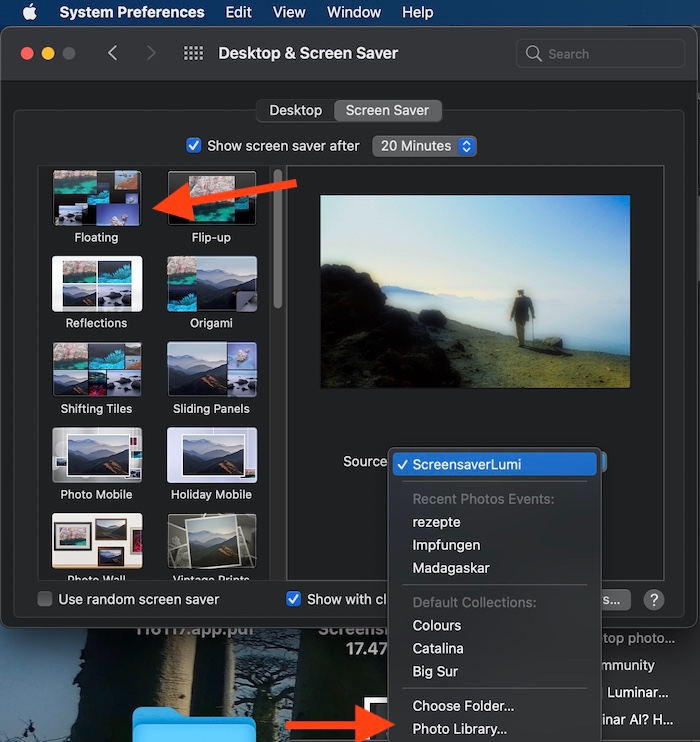Select the Holiday Mobile screen saver
This screenshot has height=742, width=700.
pos(211,455)
